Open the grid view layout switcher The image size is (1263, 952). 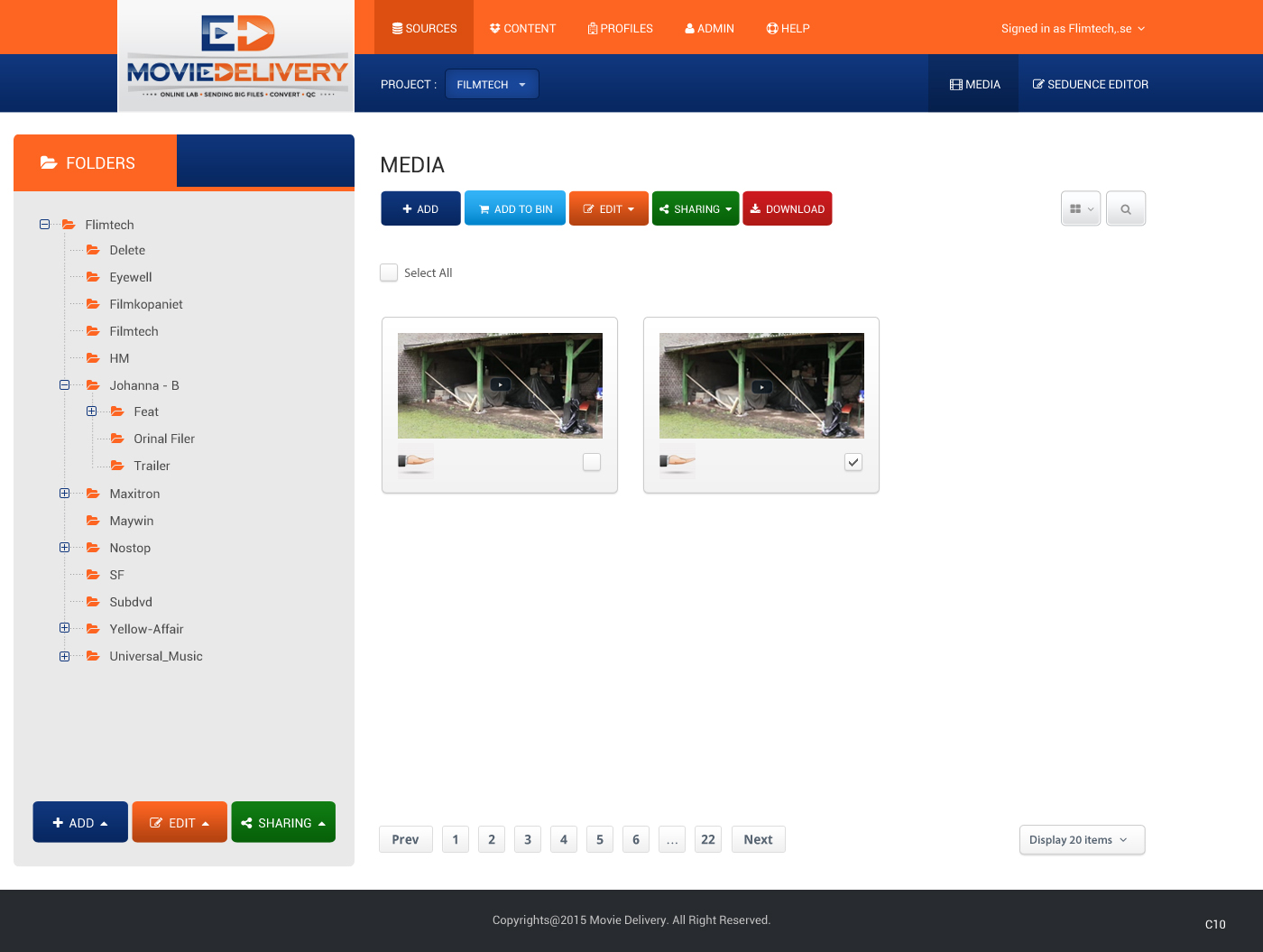coord(1080,208)
